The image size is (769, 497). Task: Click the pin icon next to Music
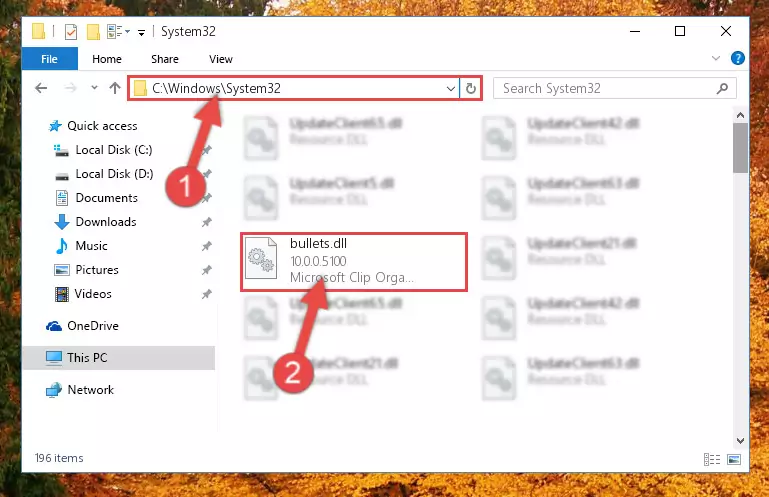coord(207,246)
